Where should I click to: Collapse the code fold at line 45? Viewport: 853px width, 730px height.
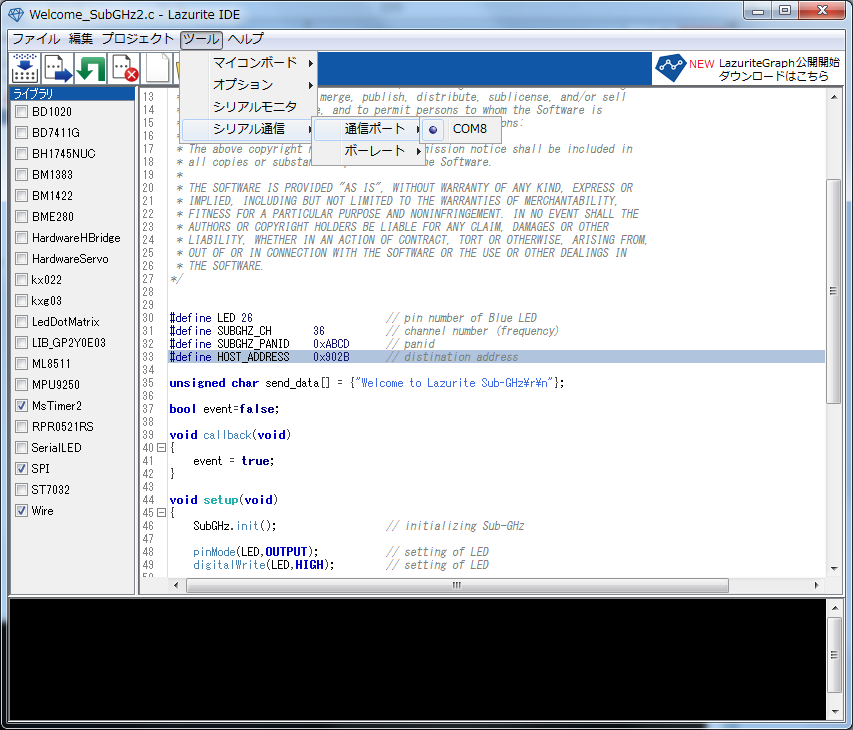coord(161,512)
